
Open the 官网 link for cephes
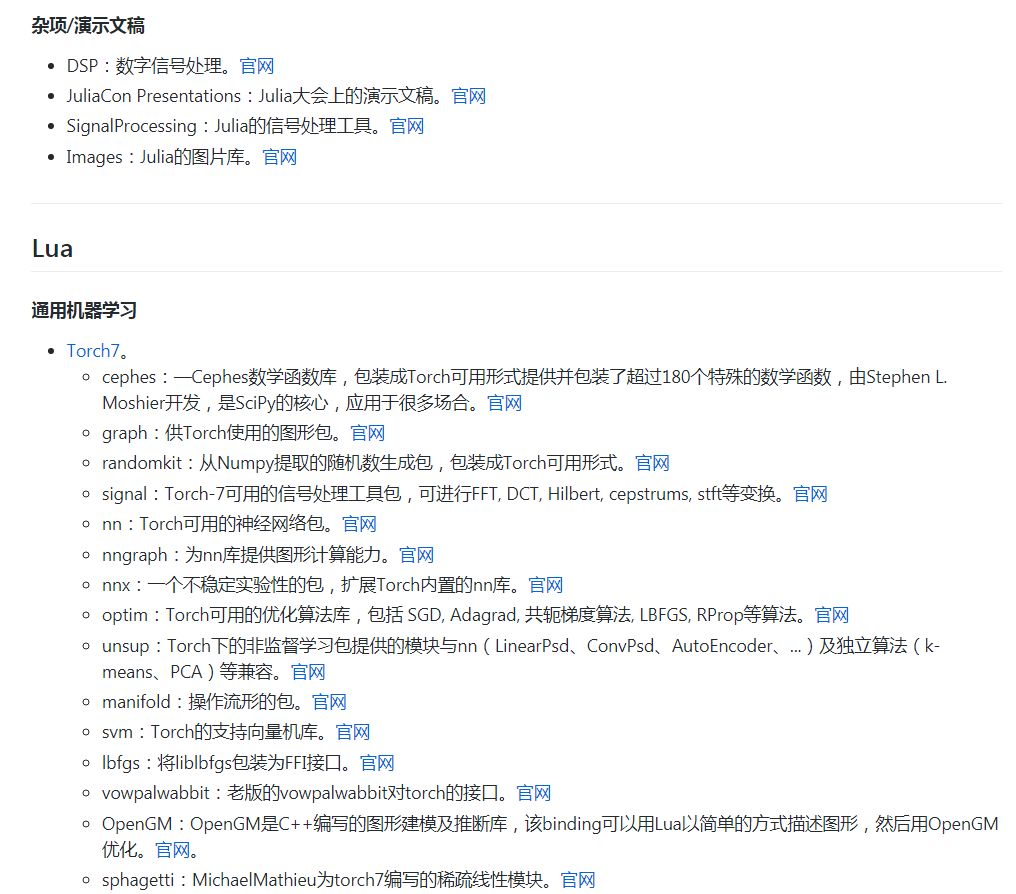tap(505, 403)
